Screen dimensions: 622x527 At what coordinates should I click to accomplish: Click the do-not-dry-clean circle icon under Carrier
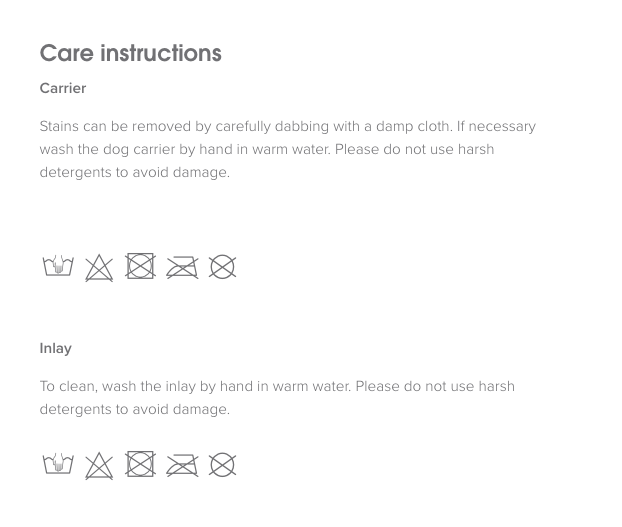click(x=222, y=267)
